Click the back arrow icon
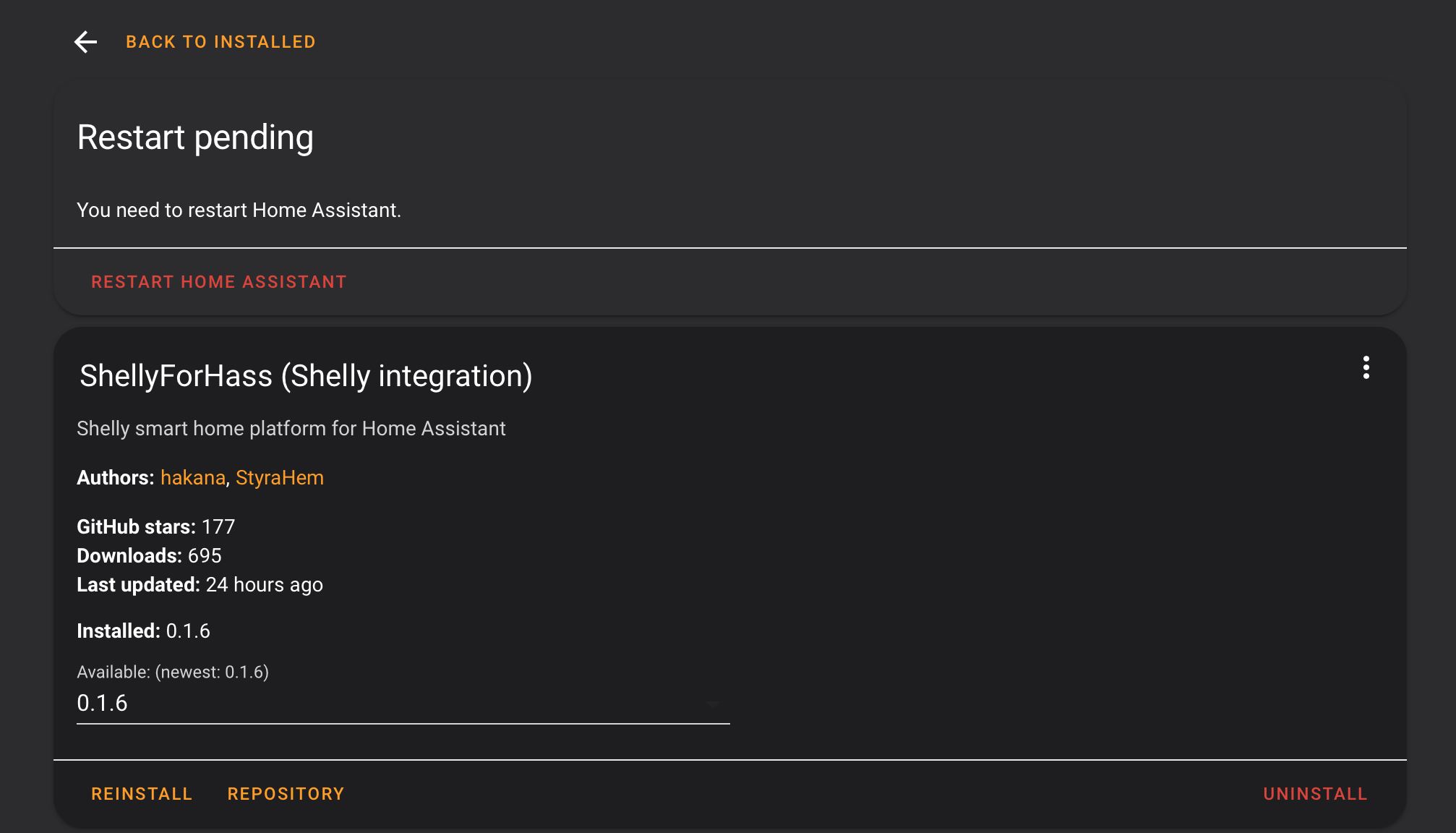This screenshot has width=1456, height=833. (x=86, y=42)
